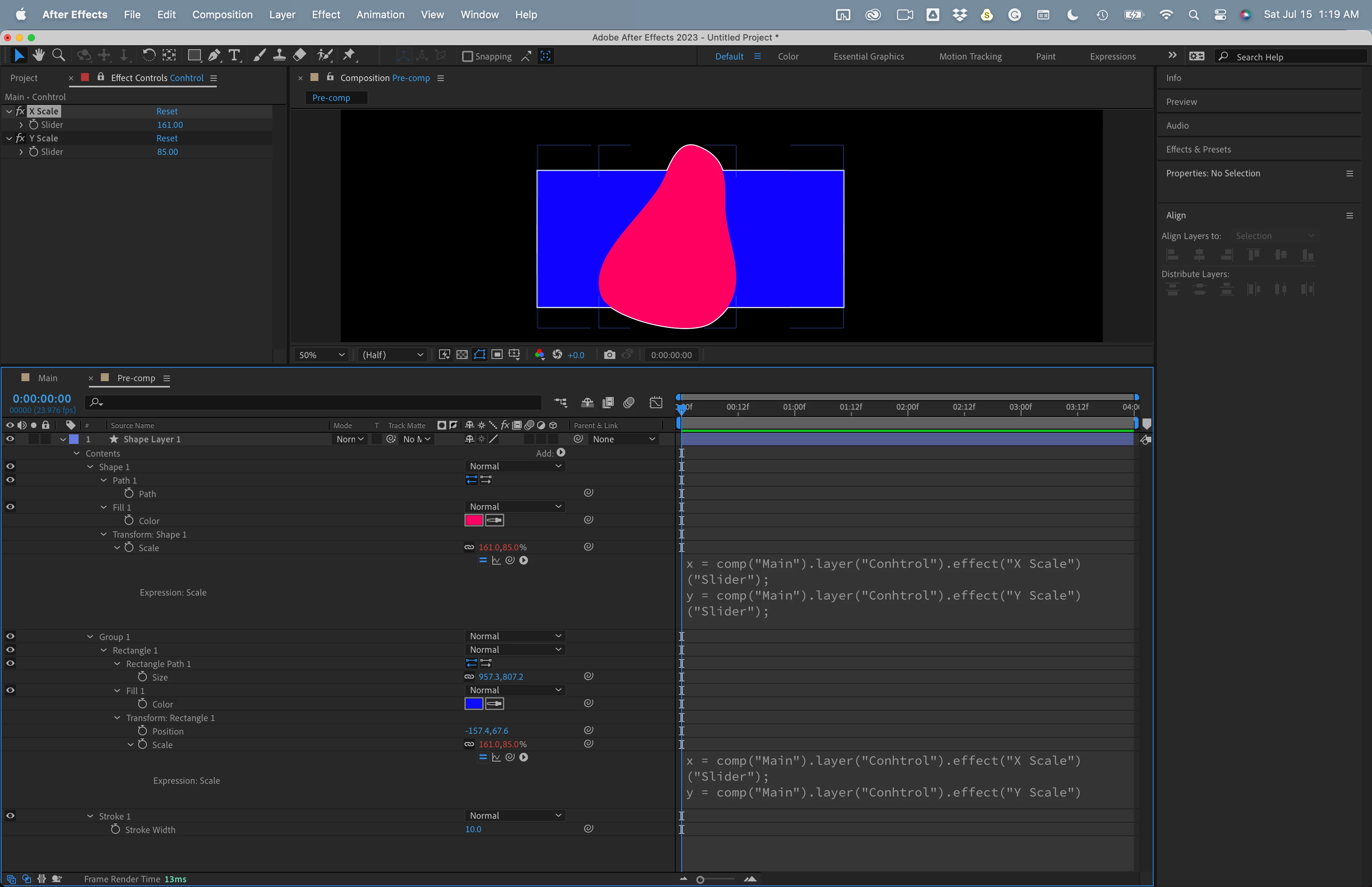Switch to the Main timeline tab
The height and width of the screenshot is (887, 1372).
[x=47, y=378]
